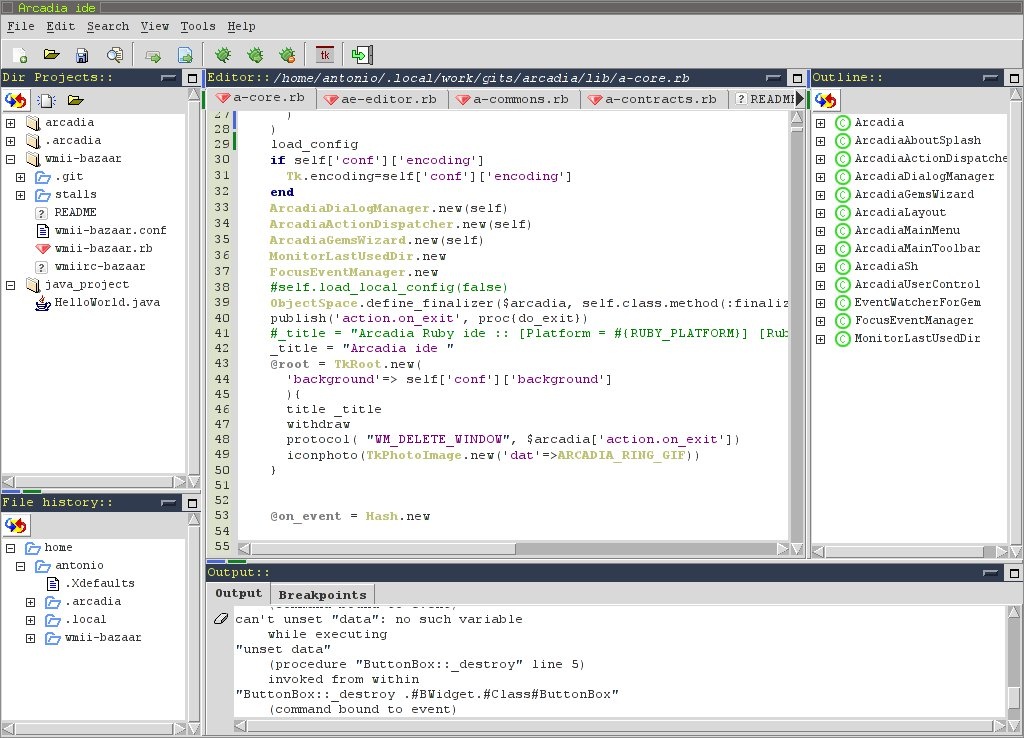Expand the arcadia project folder

pos(11,123)
